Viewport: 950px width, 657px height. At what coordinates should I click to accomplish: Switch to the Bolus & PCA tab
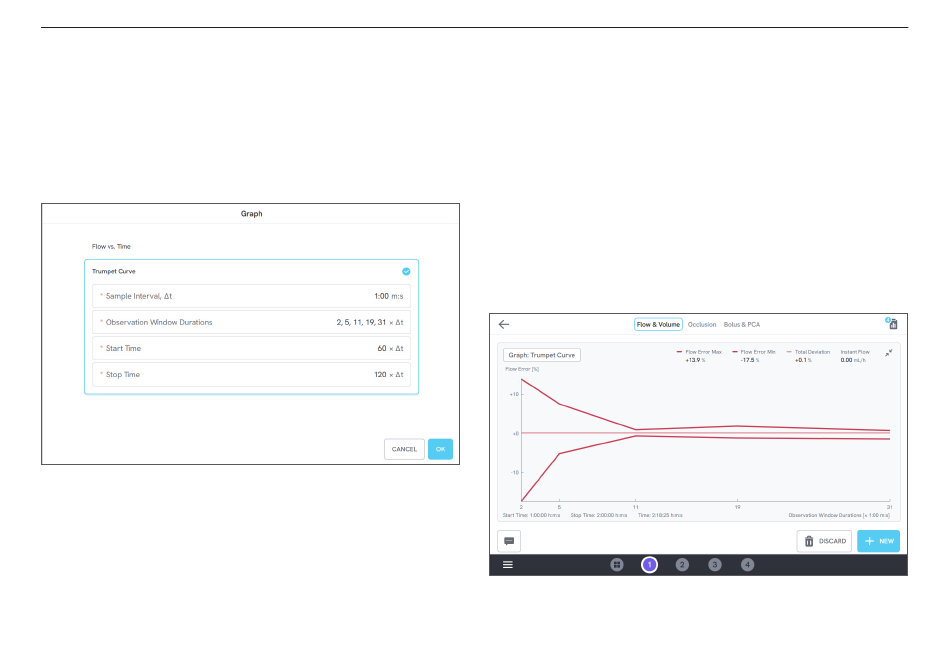(742, 324)
